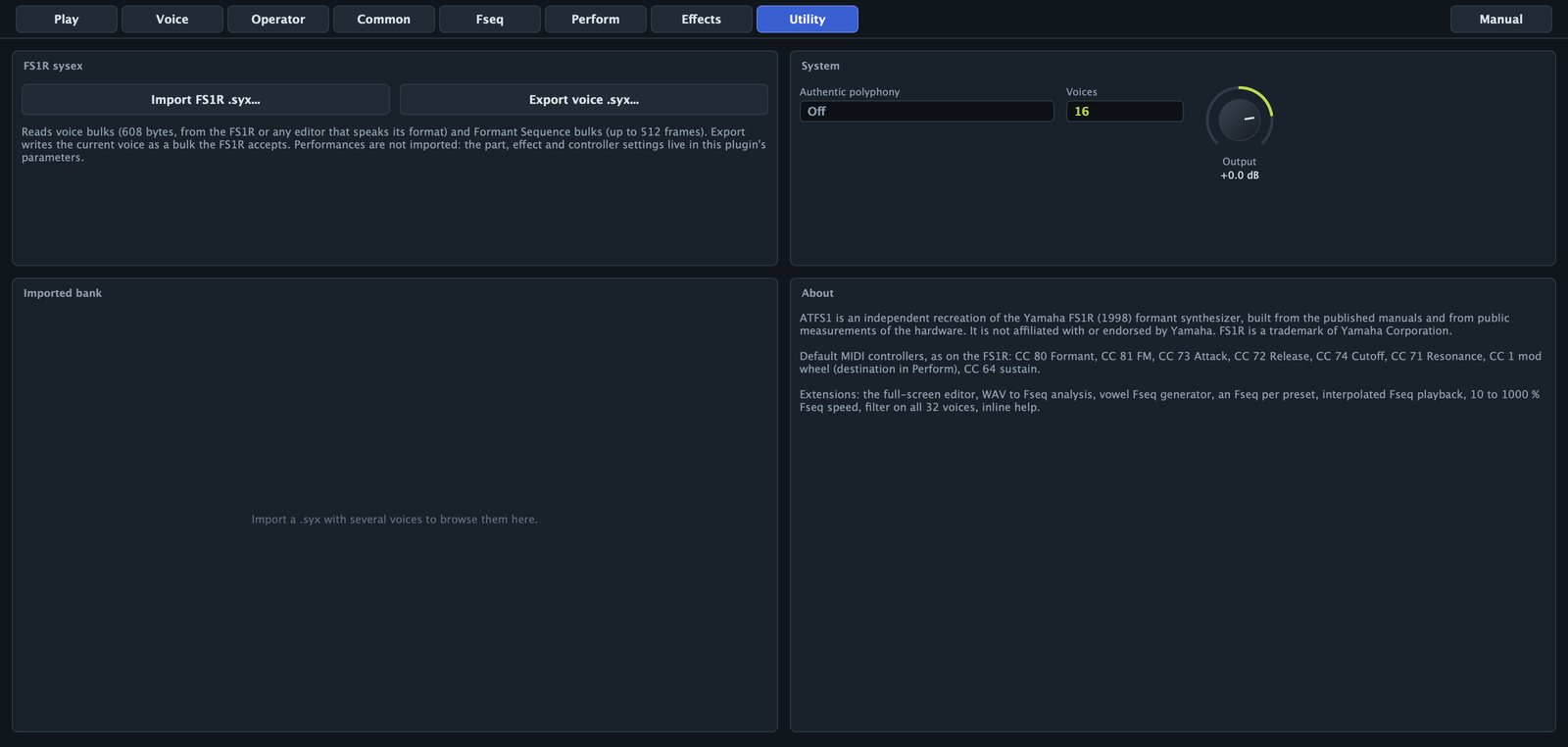The width and height of the screenshot is (1568, 747).
Task: Select the Common tab
Action: (x=384, y=20)
